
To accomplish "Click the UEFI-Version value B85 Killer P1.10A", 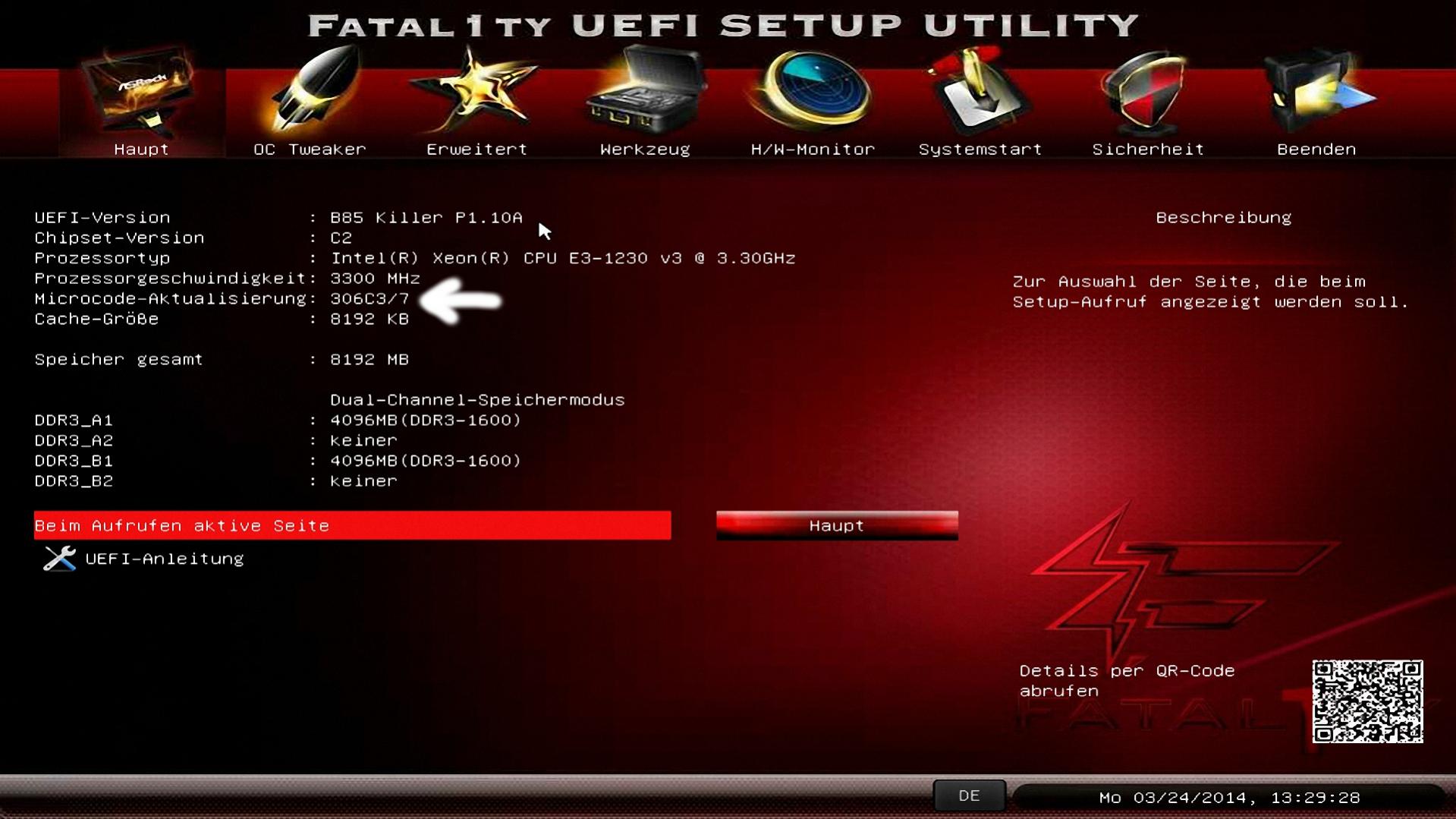I will pyautogui.click(x=426, y=218).
